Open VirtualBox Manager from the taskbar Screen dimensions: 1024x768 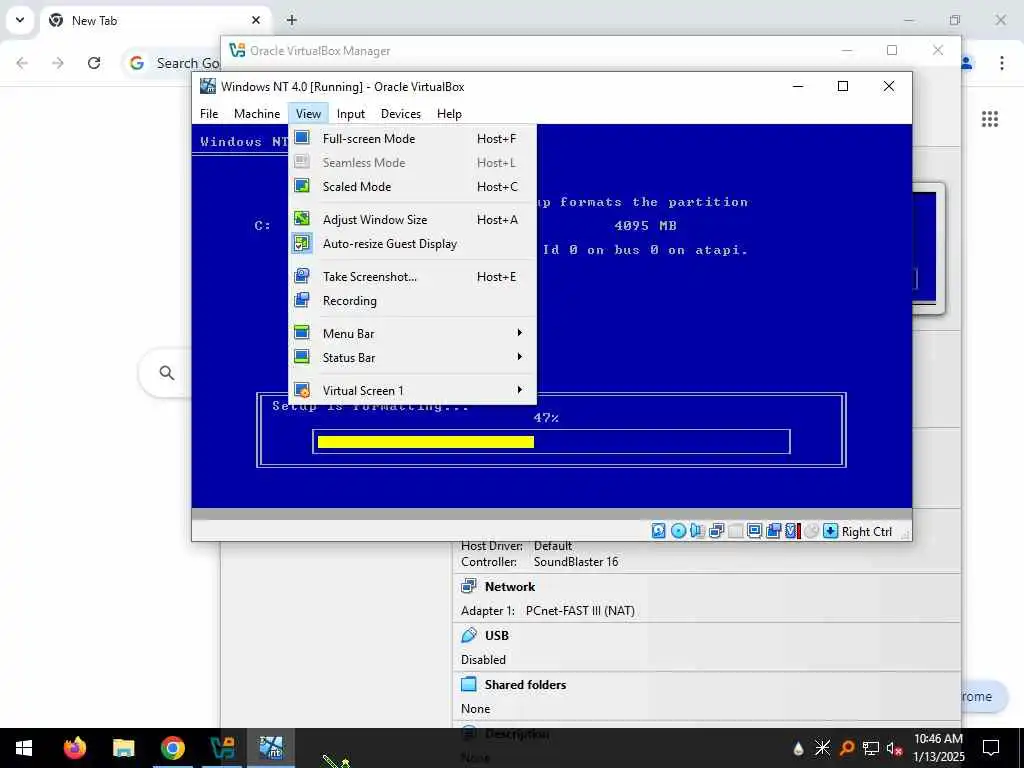pyautogui.click(x=222, y=748)
